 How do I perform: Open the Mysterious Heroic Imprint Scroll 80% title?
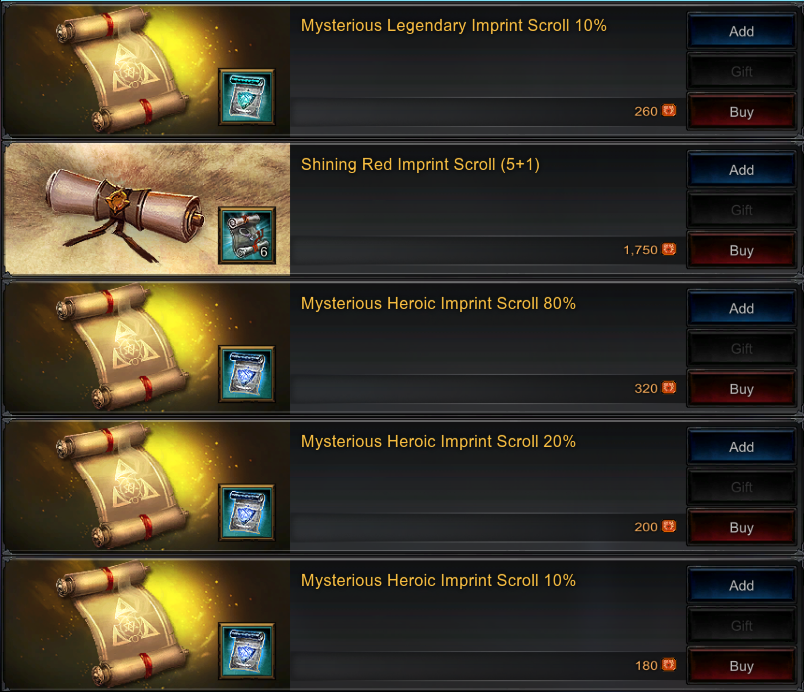[x=438, y=303]
